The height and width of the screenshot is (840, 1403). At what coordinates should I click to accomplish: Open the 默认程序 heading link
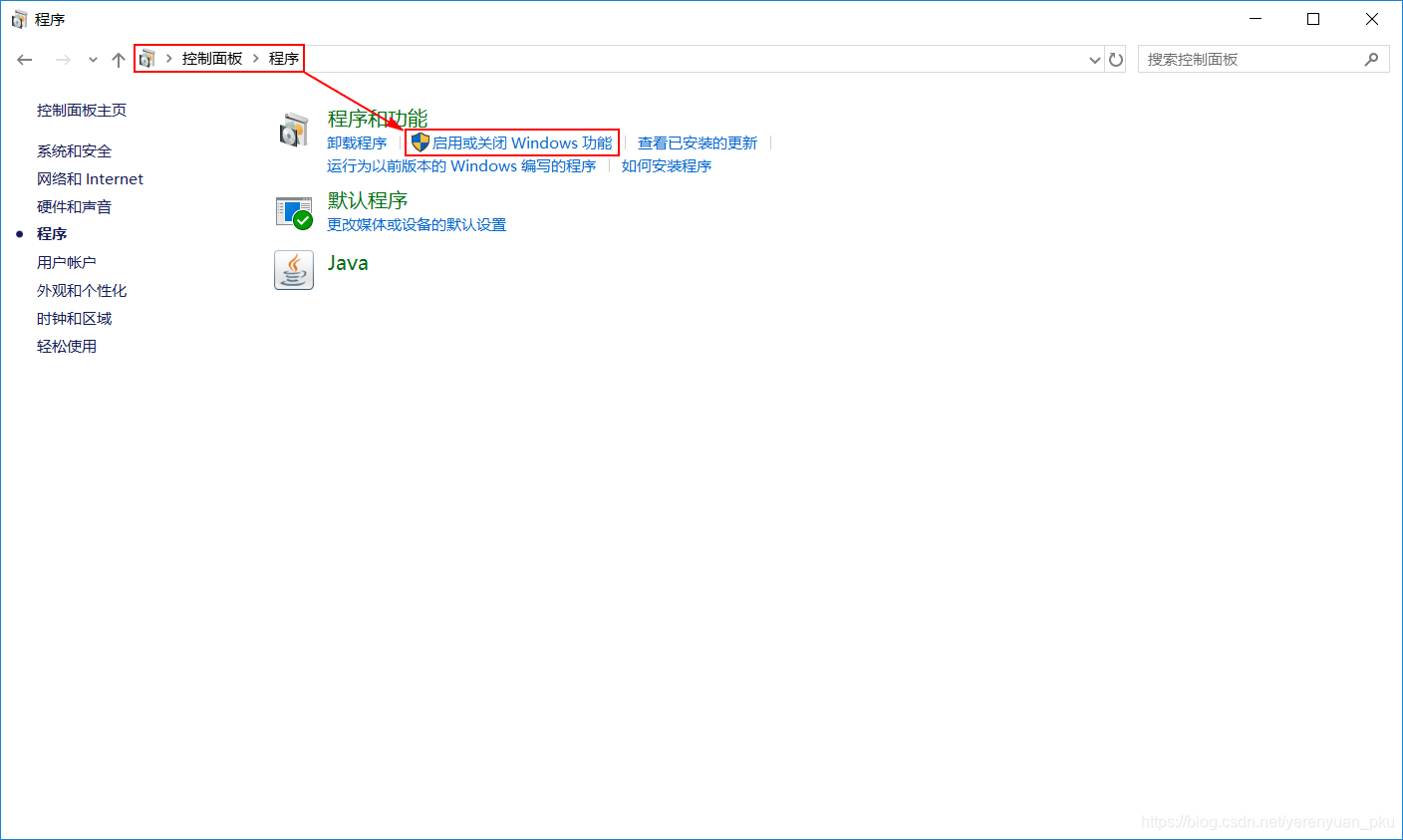[368, 200]
